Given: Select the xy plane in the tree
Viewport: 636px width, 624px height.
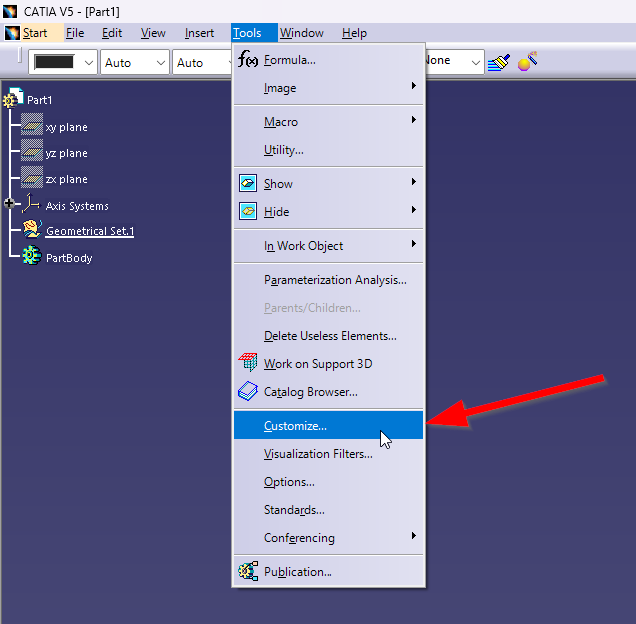Looking at the screenshot, I should tap(66, 128).
